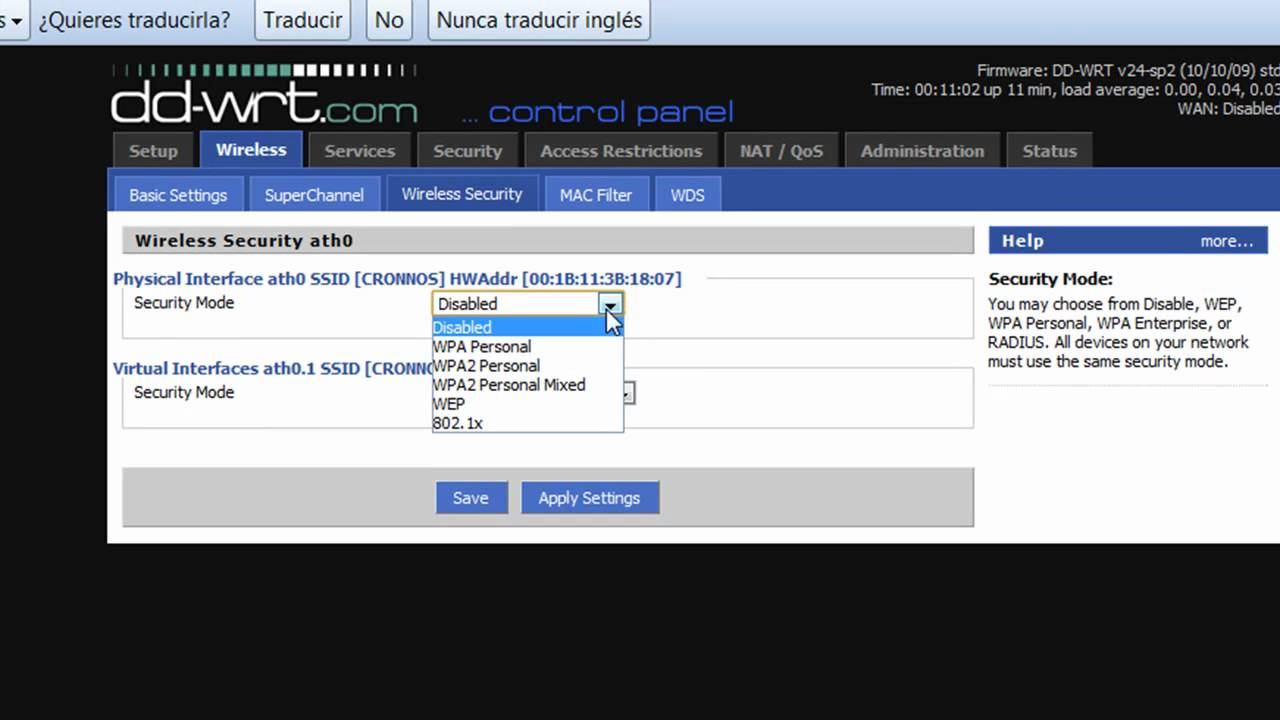
Task: Select WPA Personal security mode
Action: coord(482,347)
